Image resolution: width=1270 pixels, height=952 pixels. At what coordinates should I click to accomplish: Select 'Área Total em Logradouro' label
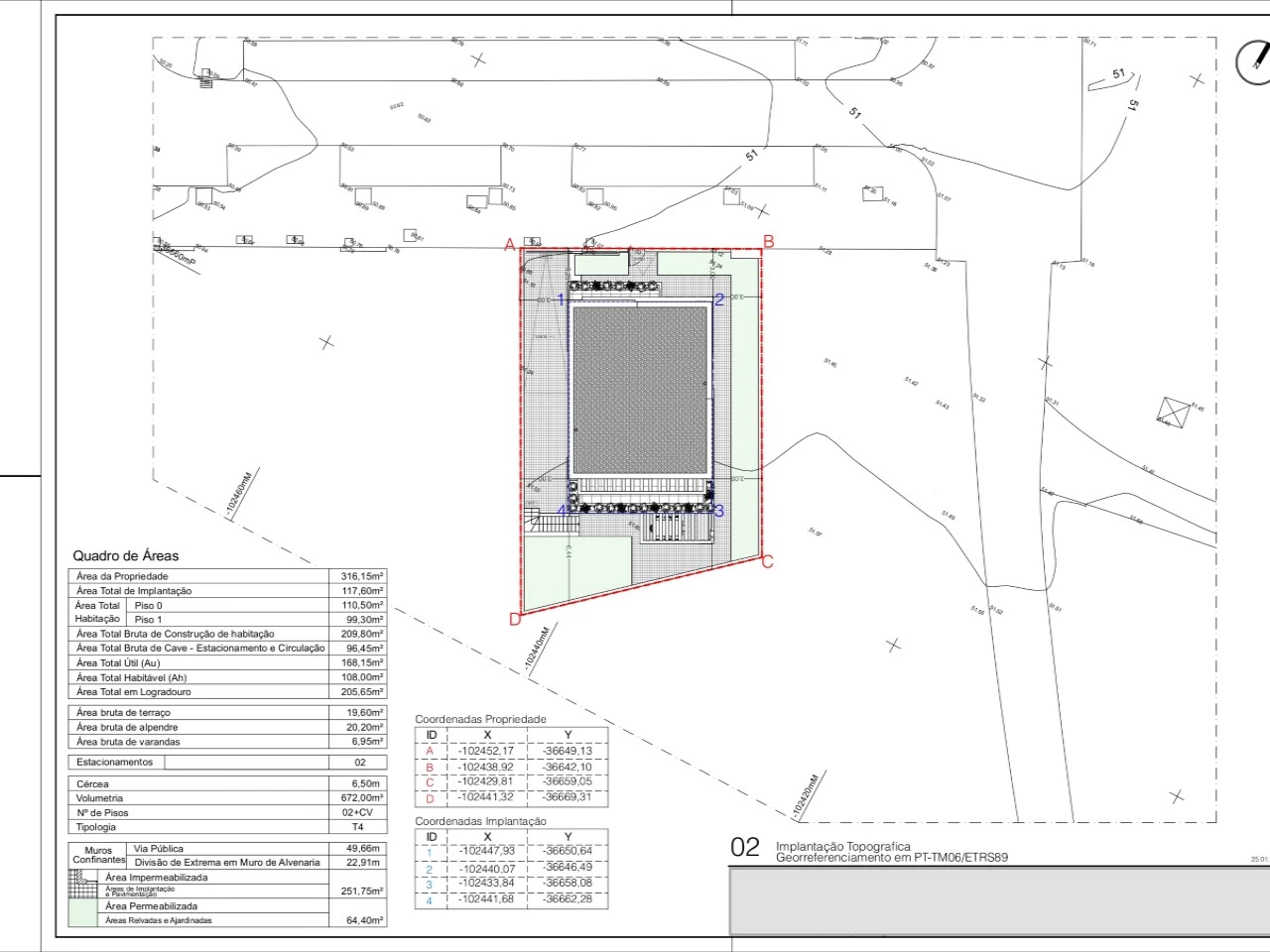[x=133, y=691]
